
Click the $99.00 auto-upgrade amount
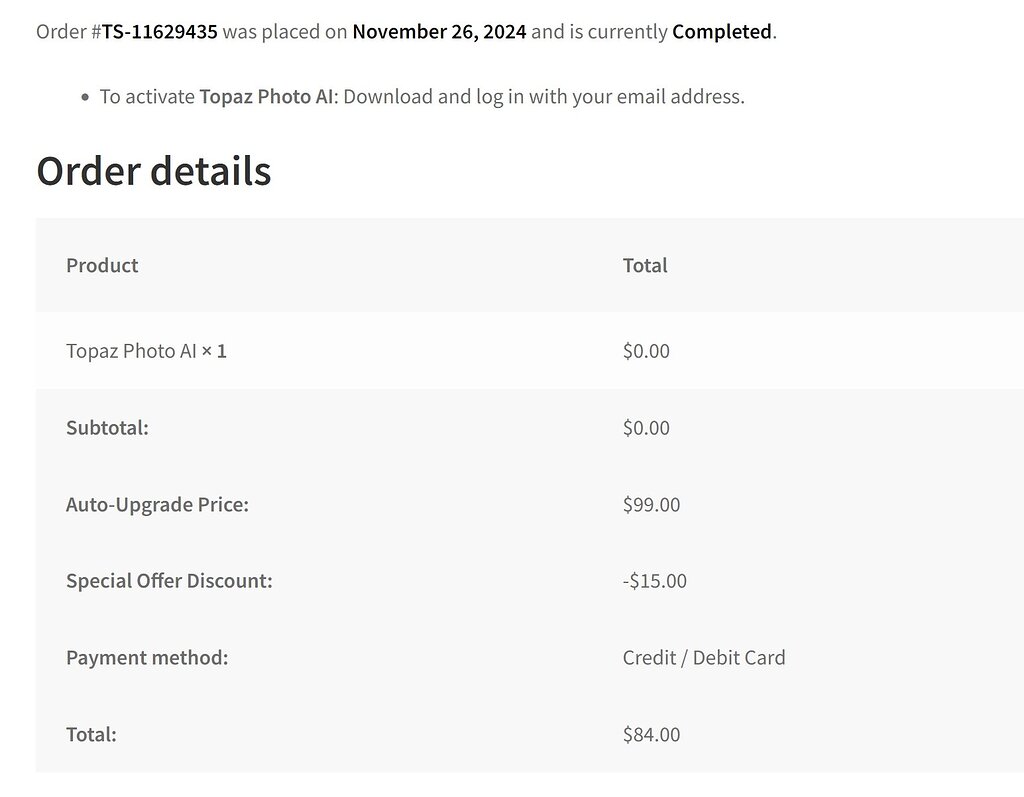pyautogui.click(x=651, y=505)
